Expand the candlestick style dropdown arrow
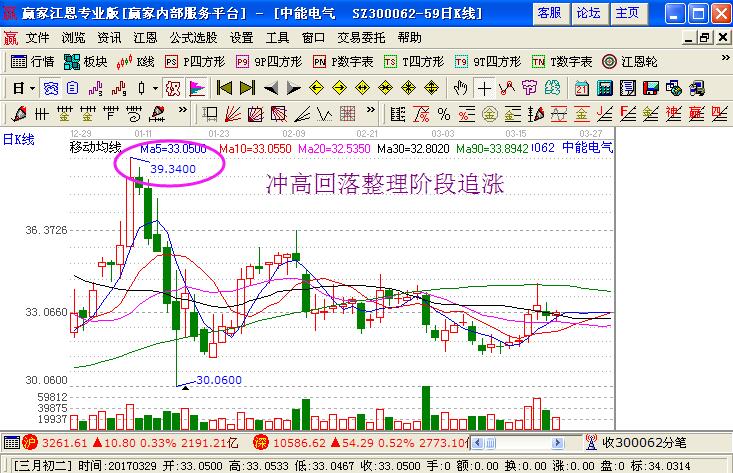Screen dimensions: 733x473 pos(155,87)
